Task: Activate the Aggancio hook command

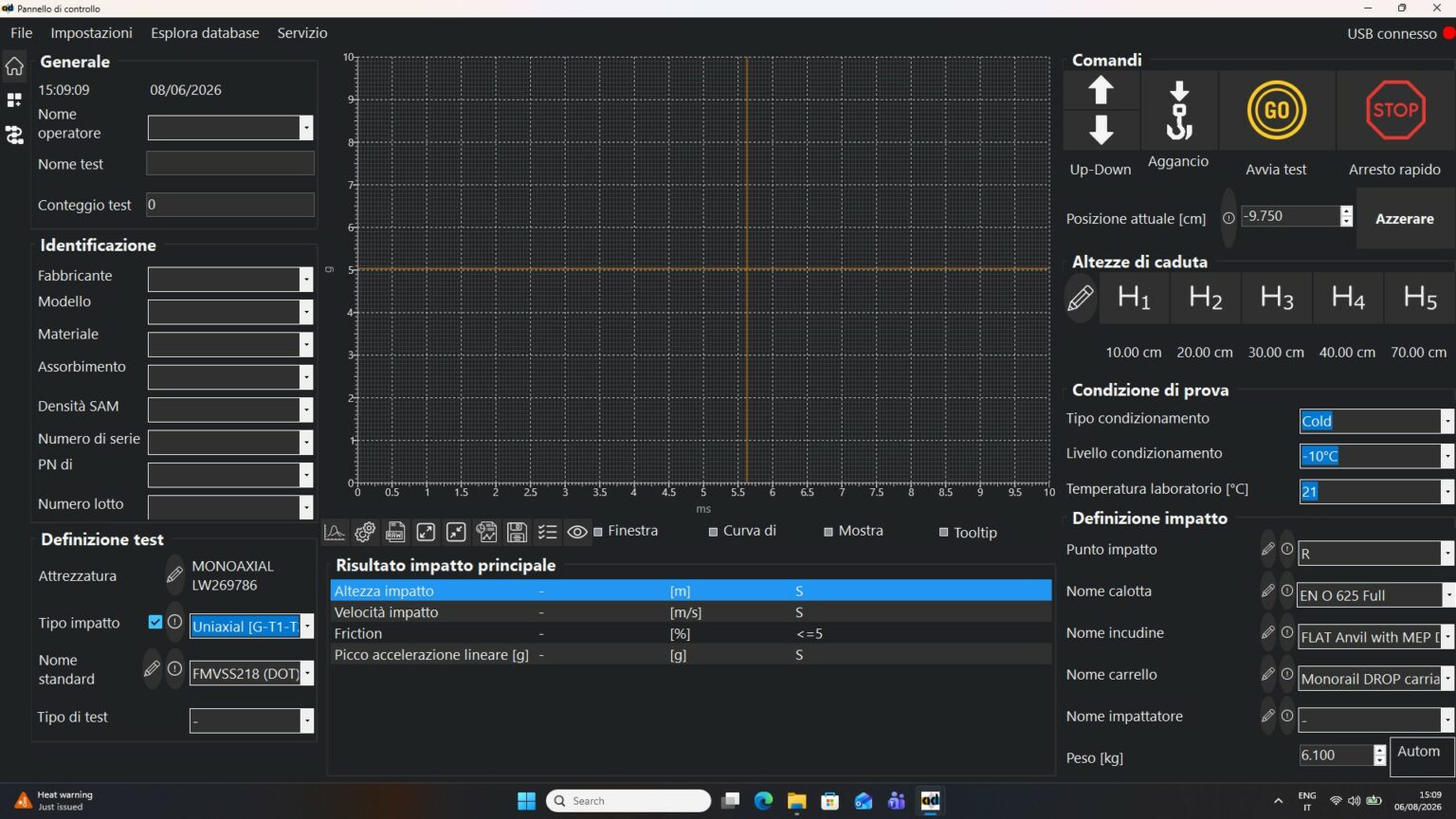Action: click(1178, 110)
